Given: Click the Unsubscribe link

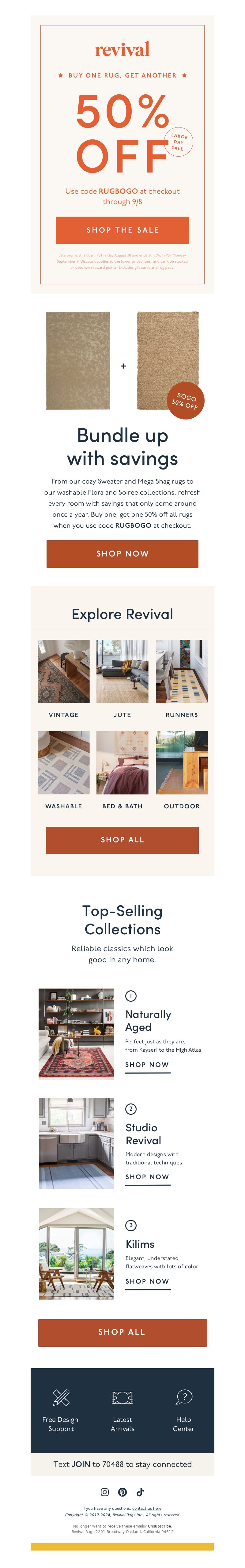Looking at the screenshot, I should 159,1526.
